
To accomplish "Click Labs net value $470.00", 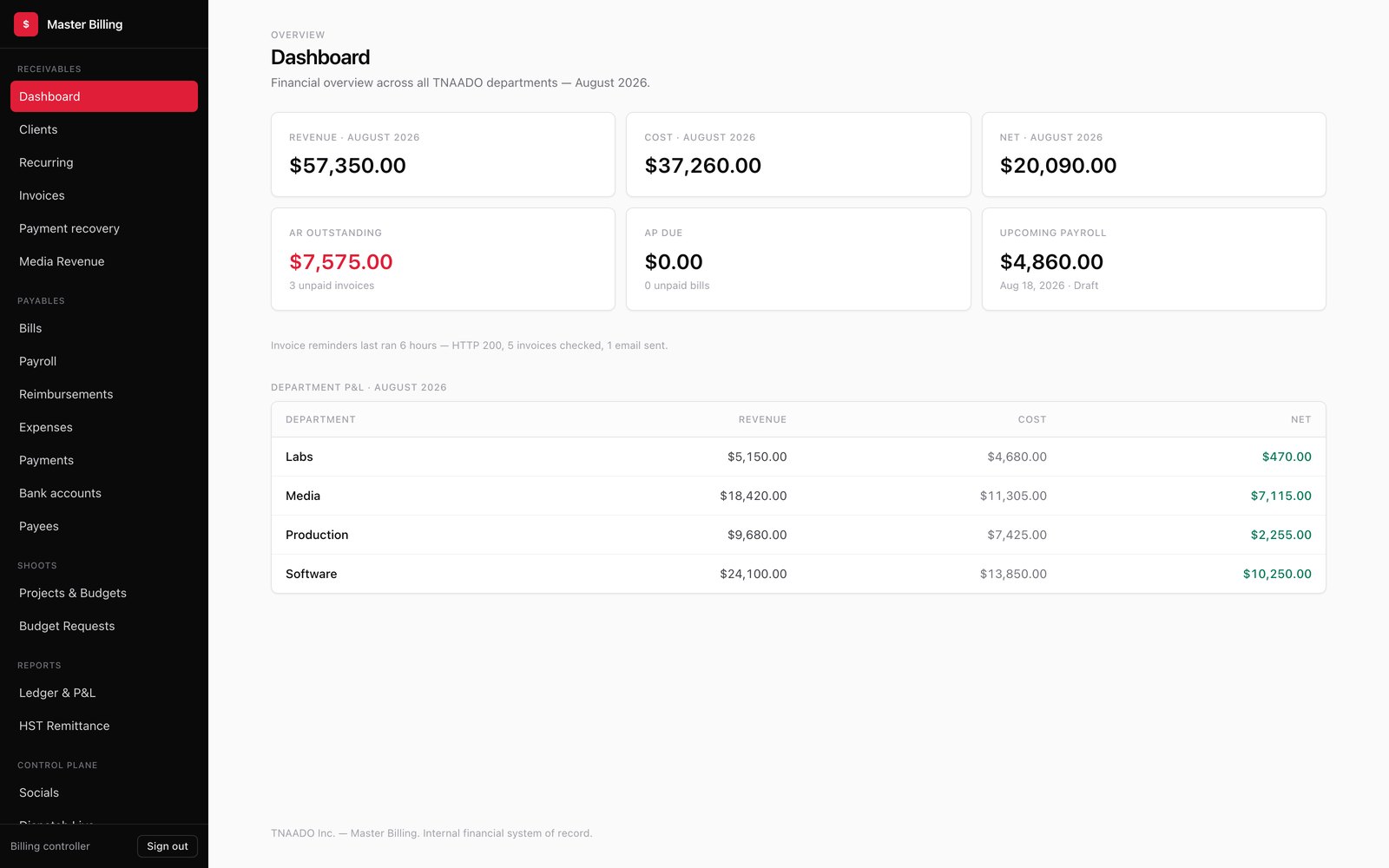I will pyautogui.click(x=1287, y=457).
